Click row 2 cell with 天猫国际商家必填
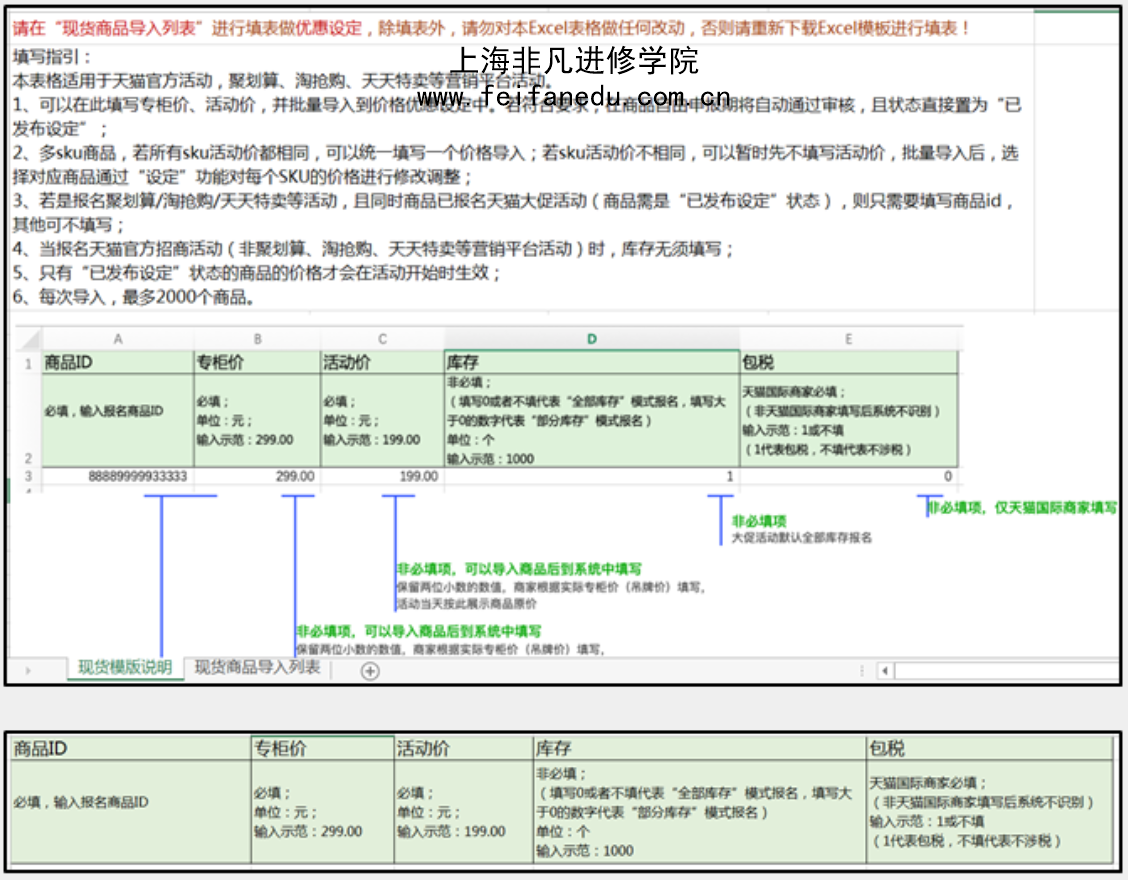The width and height of the screenshot is (1128, 880). point(849,420)
